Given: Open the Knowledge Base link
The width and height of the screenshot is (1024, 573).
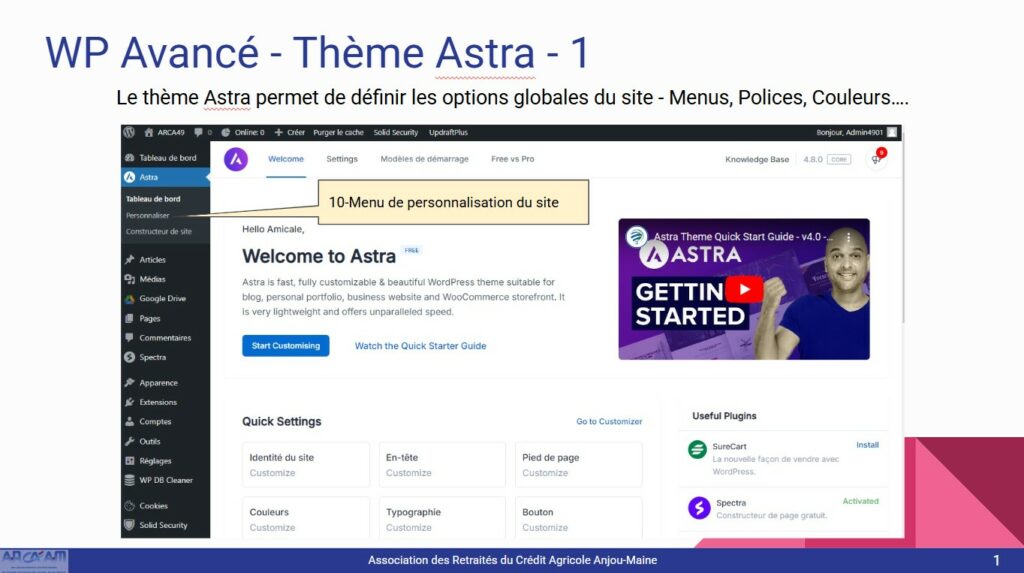Looking at the screenshot, I should (x=757, y=159).
